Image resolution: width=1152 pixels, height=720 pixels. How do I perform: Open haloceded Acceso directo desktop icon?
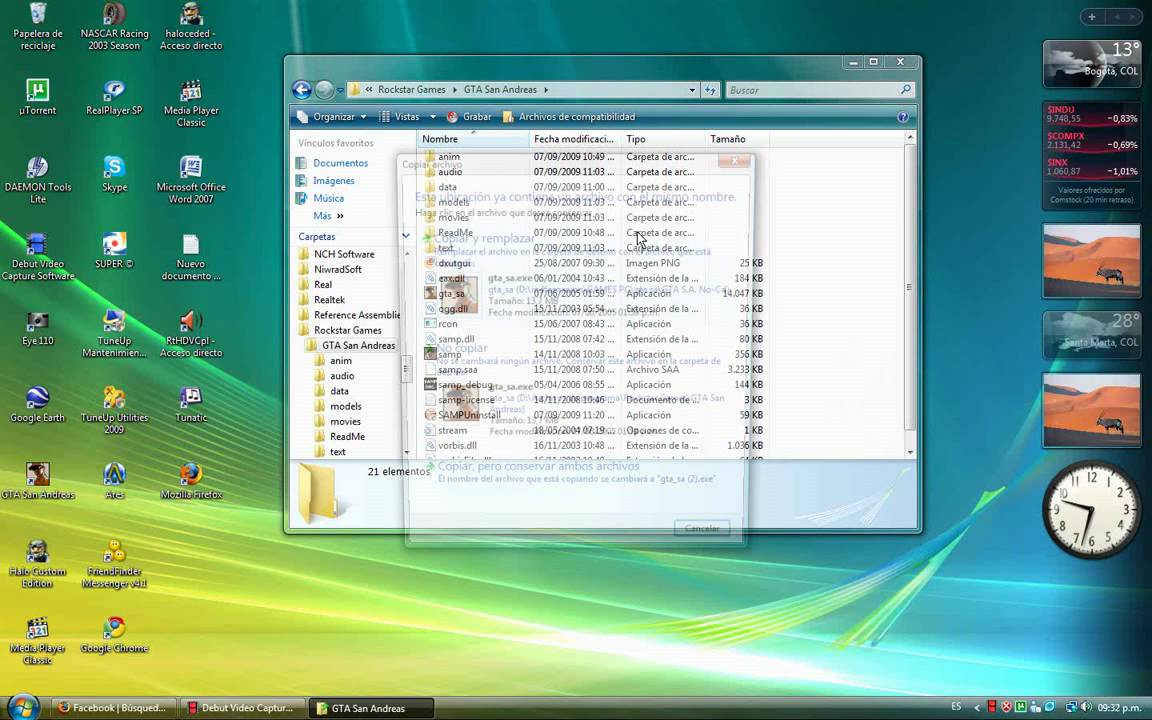(x=191, y=27)
